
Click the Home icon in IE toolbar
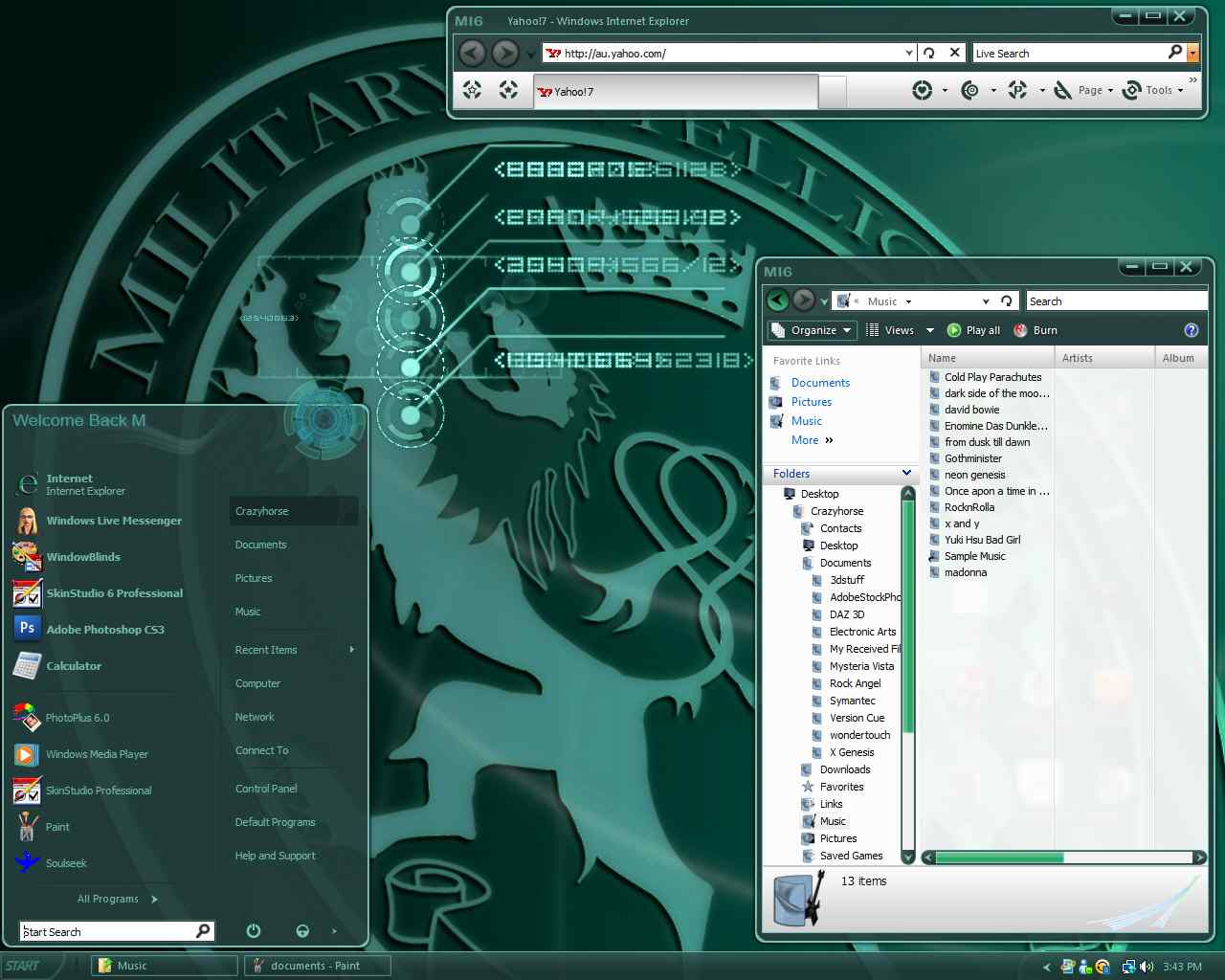click(x=923, y=90)
